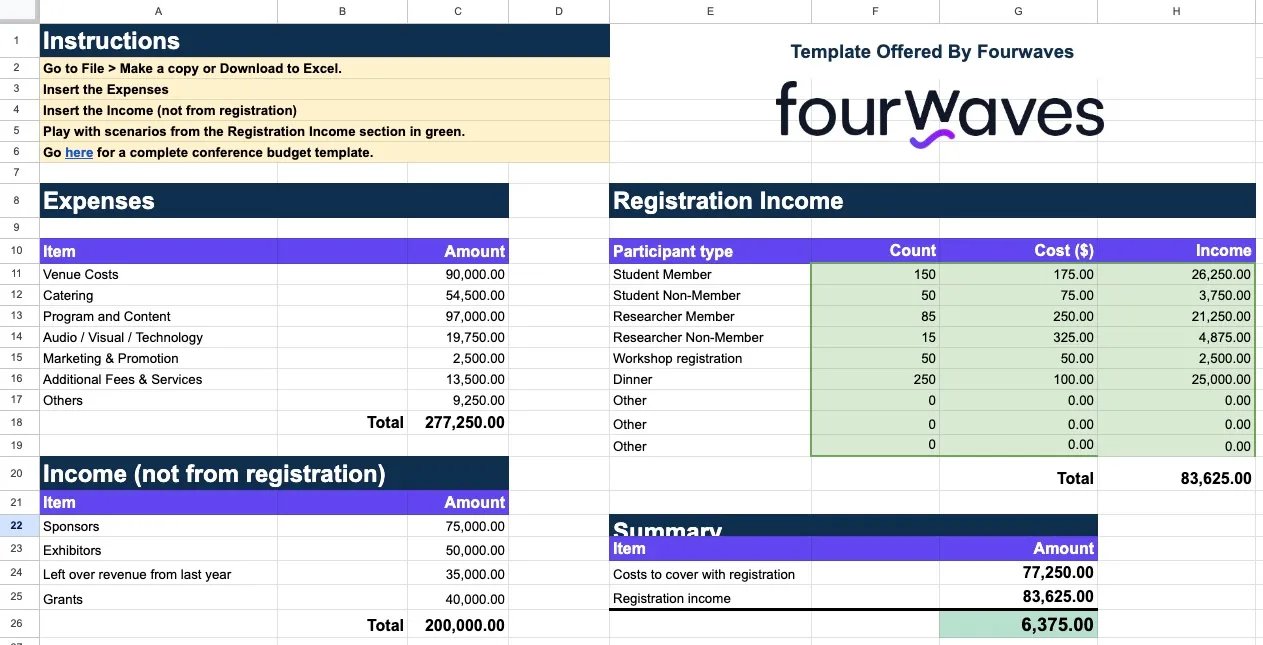Select the Venue Costs amount cell
The height and width of the screenshot is (645, 1263).
458,274
